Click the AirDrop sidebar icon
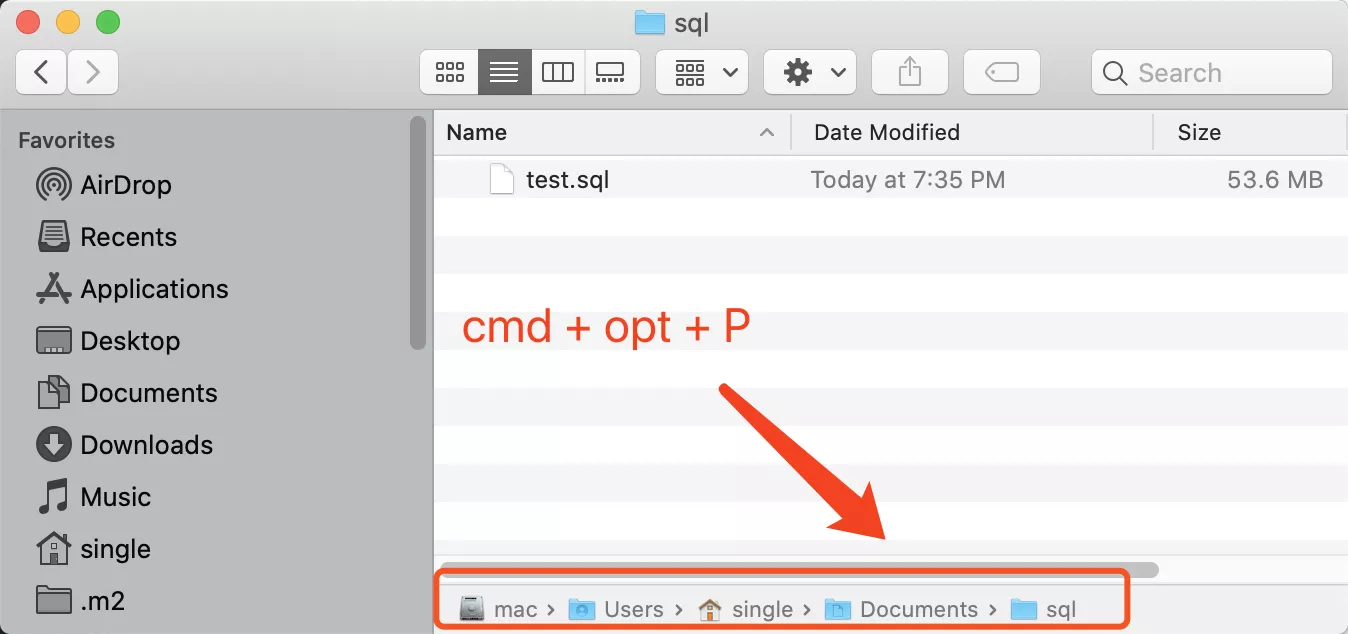The height and width of the screenshot is (634, 1348). [53, 185]
